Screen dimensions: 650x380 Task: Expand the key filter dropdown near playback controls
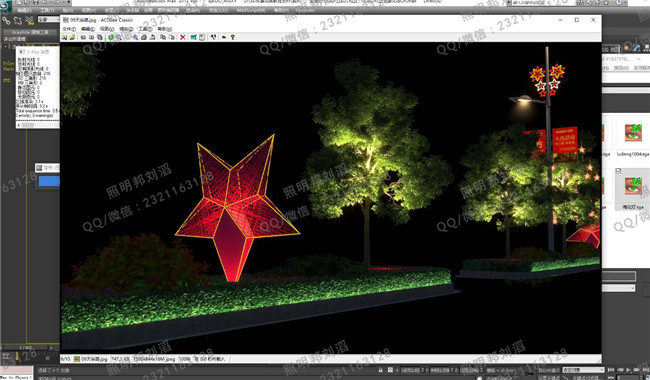tap(582, 369)
